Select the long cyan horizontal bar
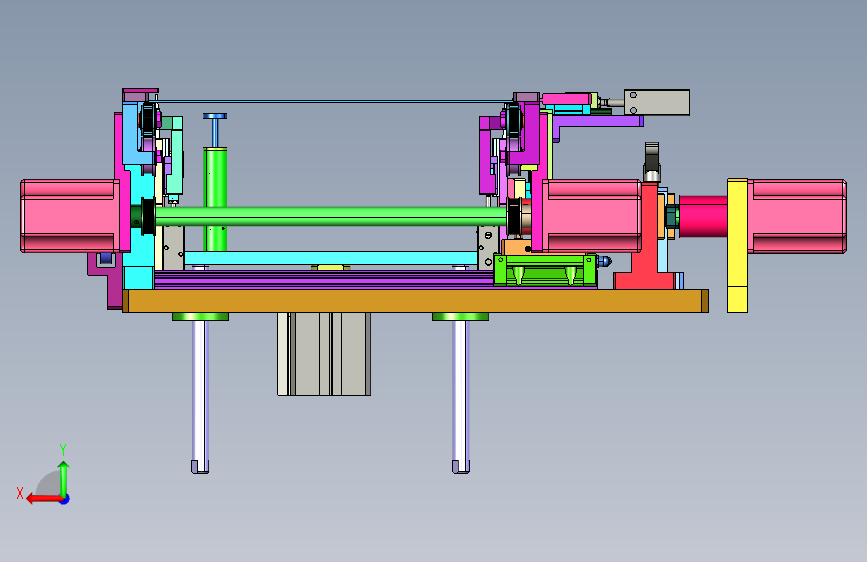The width and height of the screenshot is (867, 562). tap(331, 258)
